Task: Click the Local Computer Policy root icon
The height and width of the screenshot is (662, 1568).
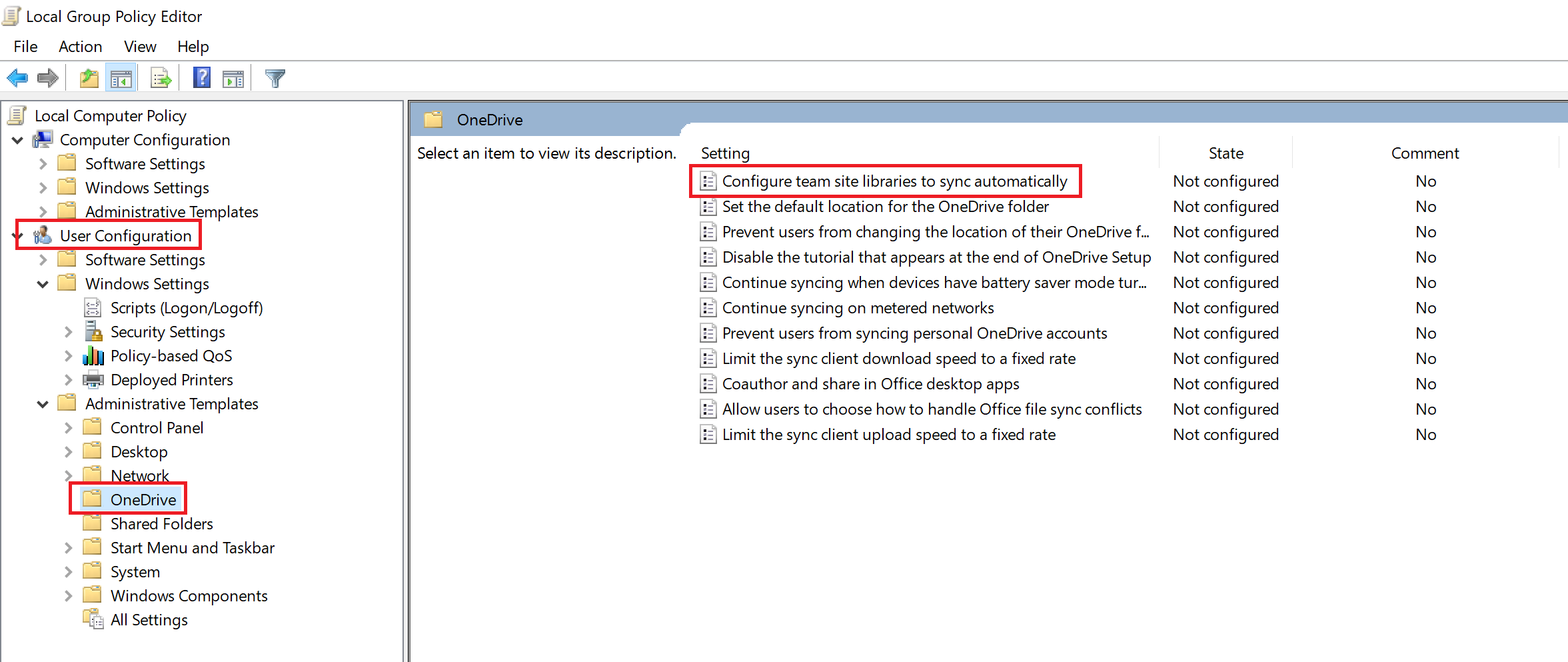Action: 17,115
